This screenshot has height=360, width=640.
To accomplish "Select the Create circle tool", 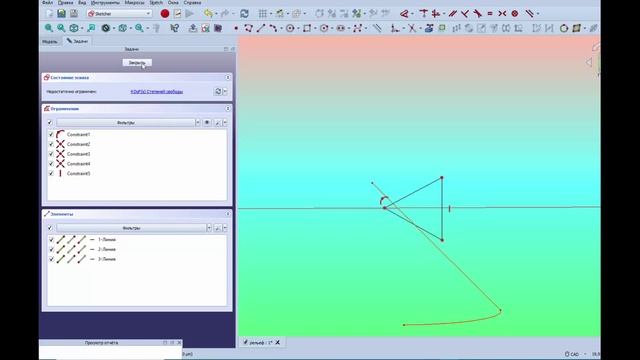I will click(x=290, y=28).
